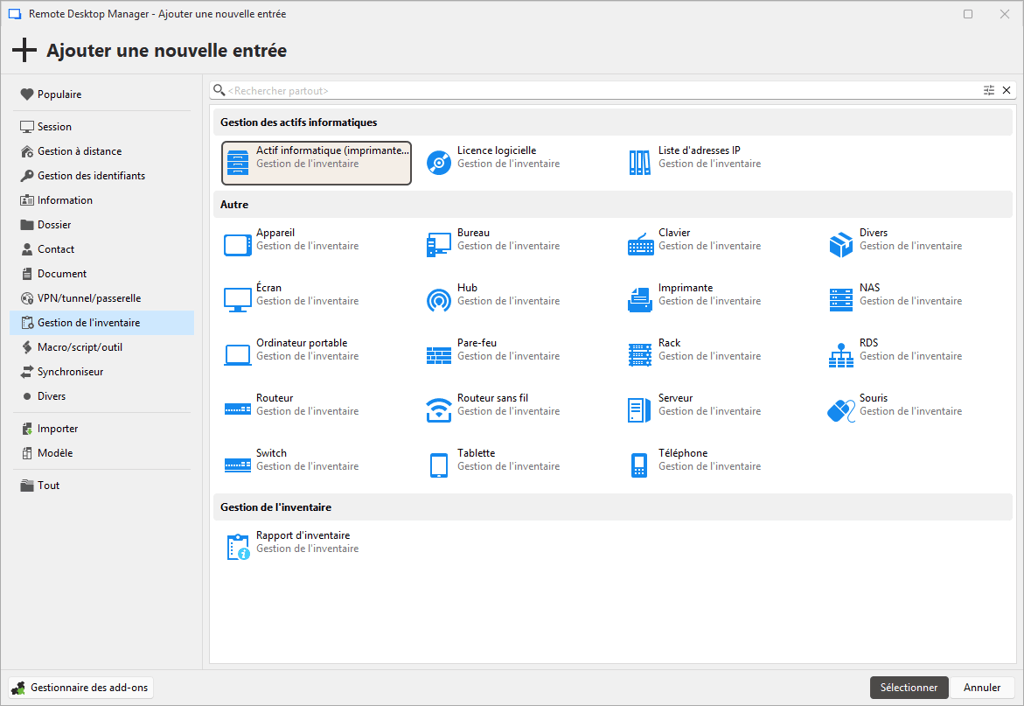1024x706 pixels.
Task: Pick the Clavier keyboard icon
Action: tap(639, 245)
